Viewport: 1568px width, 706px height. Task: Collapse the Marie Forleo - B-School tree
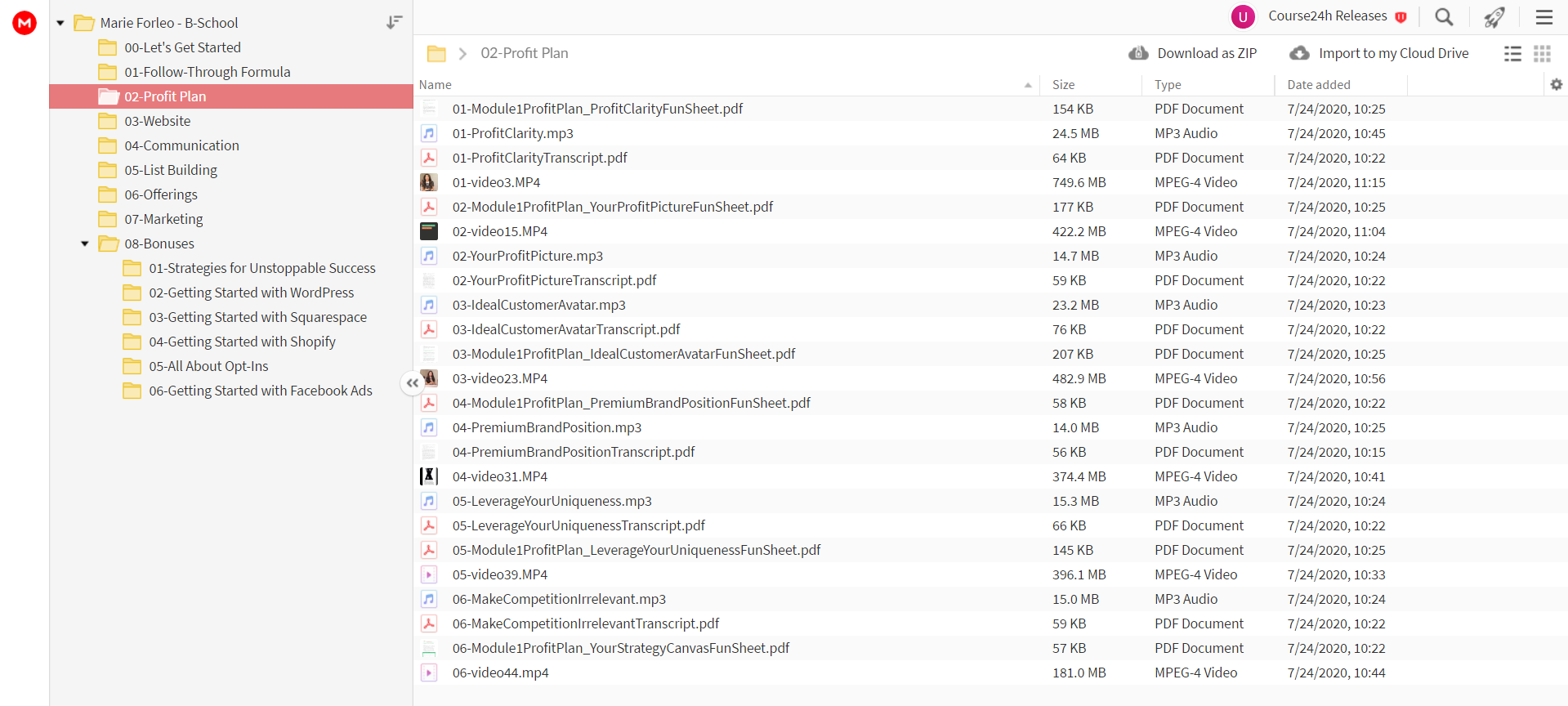click(60, 23)
